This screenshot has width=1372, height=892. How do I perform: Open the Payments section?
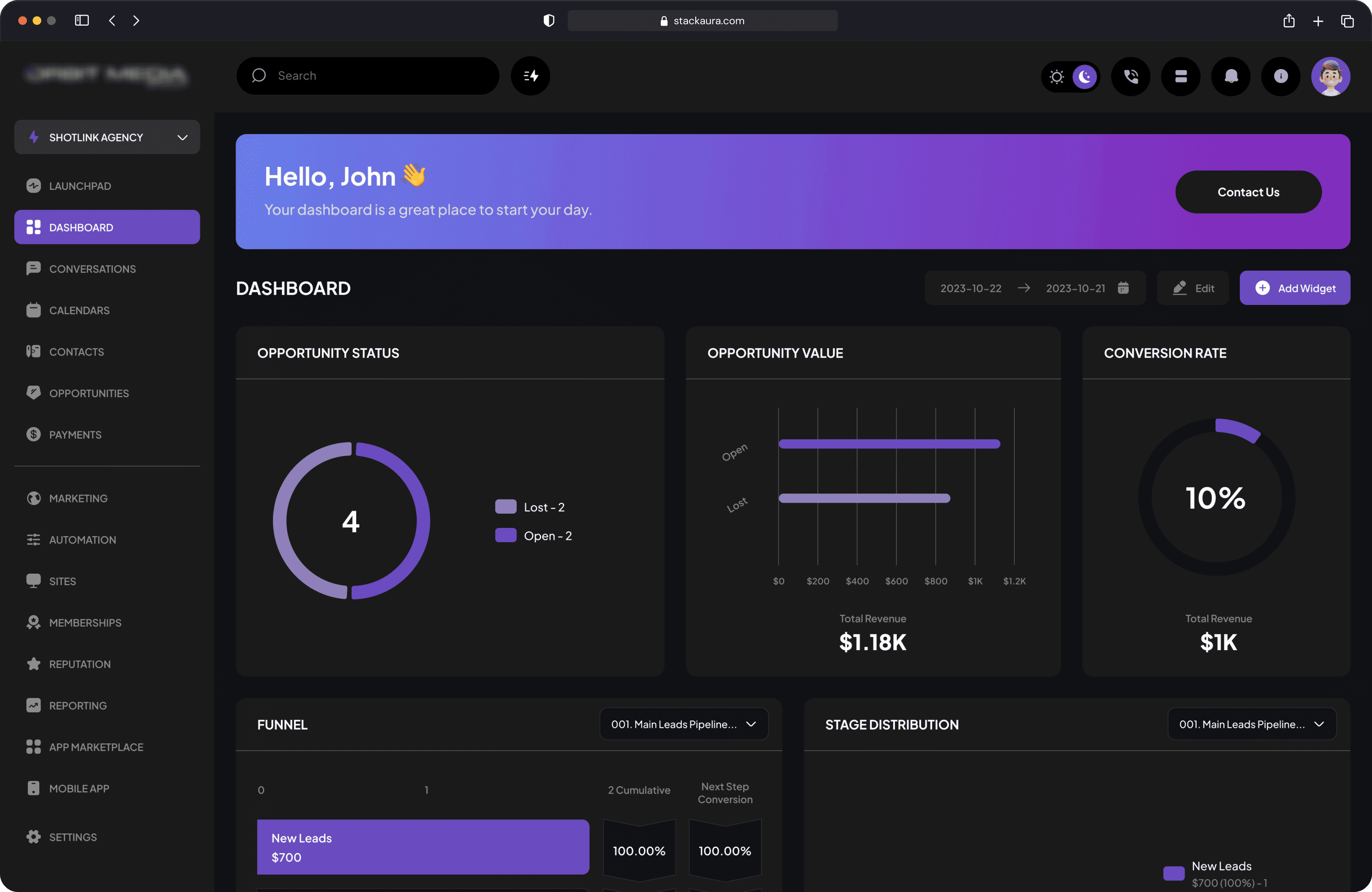pyautogui.click(x=75, y=435)
